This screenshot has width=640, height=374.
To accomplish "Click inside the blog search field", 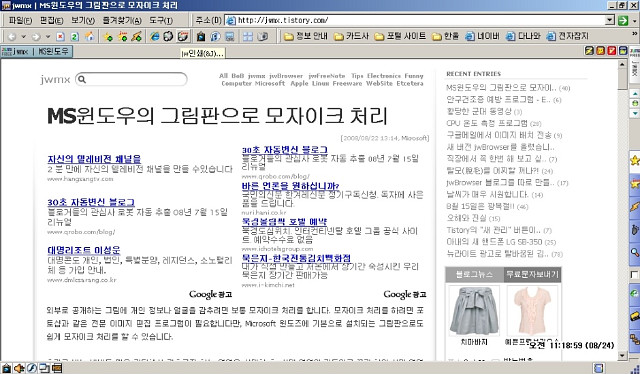I will pyautogui.click(x=131, y=79).
